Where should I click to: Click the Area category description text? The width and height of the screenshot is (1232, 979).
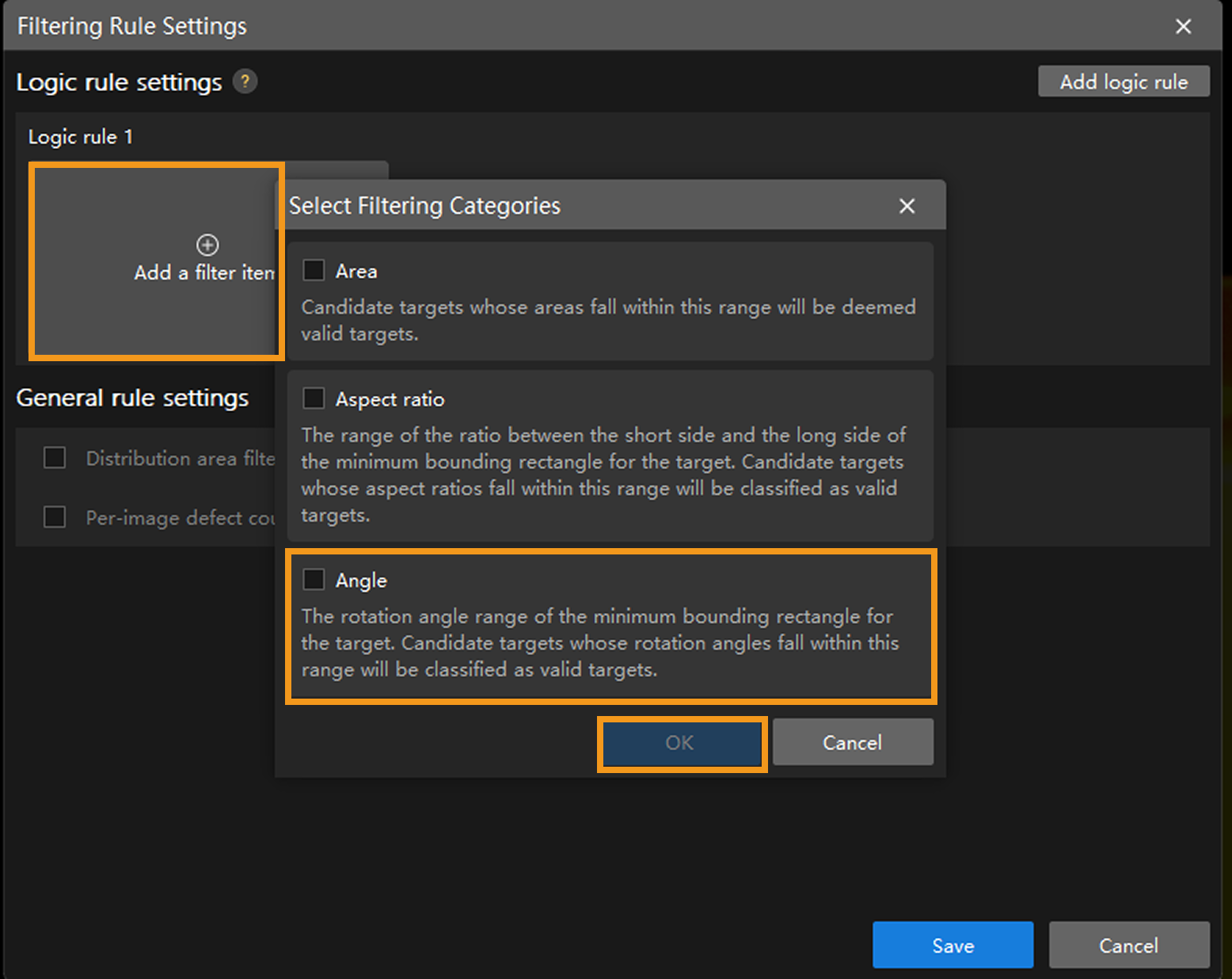tap(607, 320)
